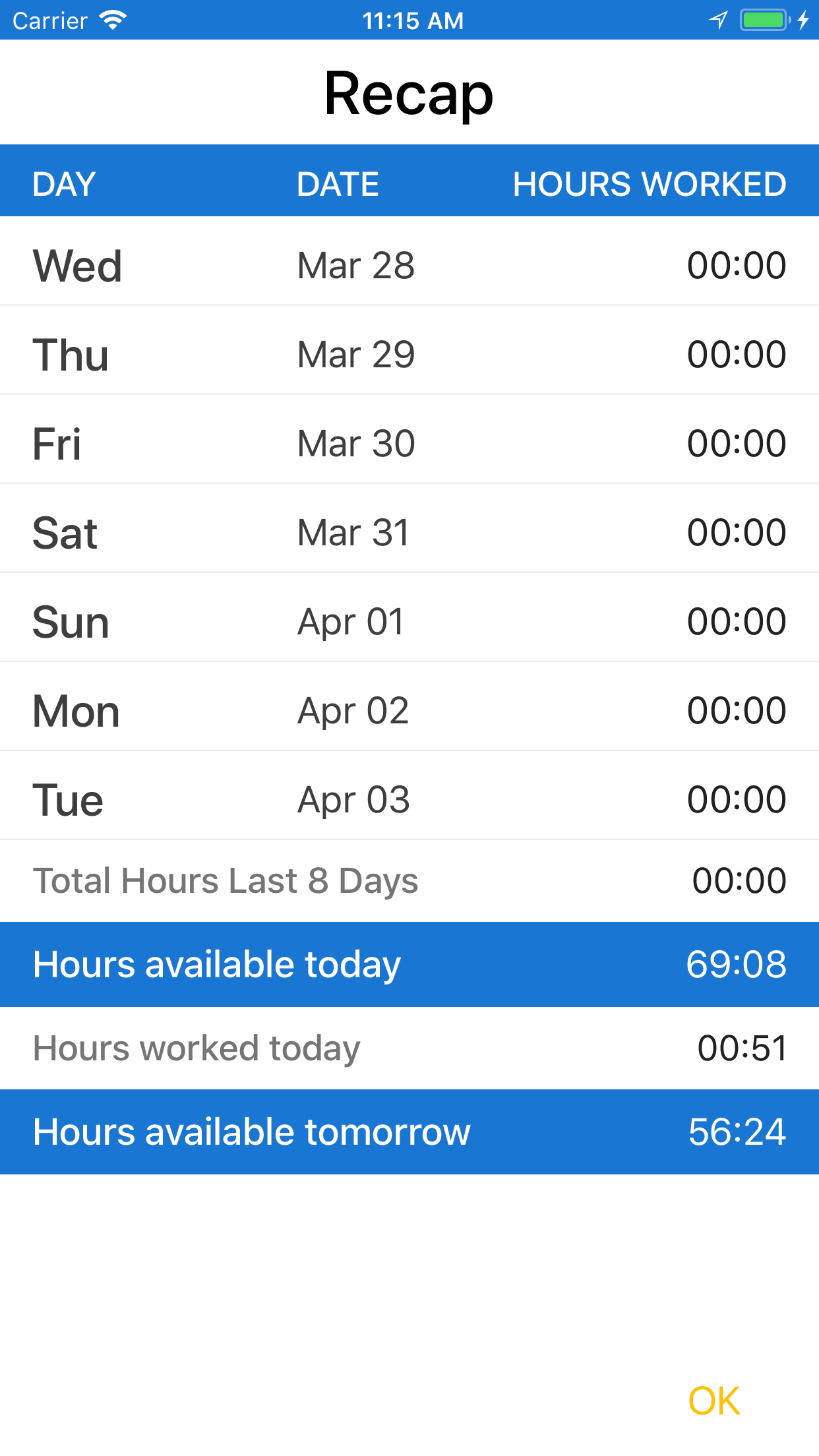This screenshot has width=819, height=1456.
Task: Tap the battery status icon
Action: (x=764, y=20)
